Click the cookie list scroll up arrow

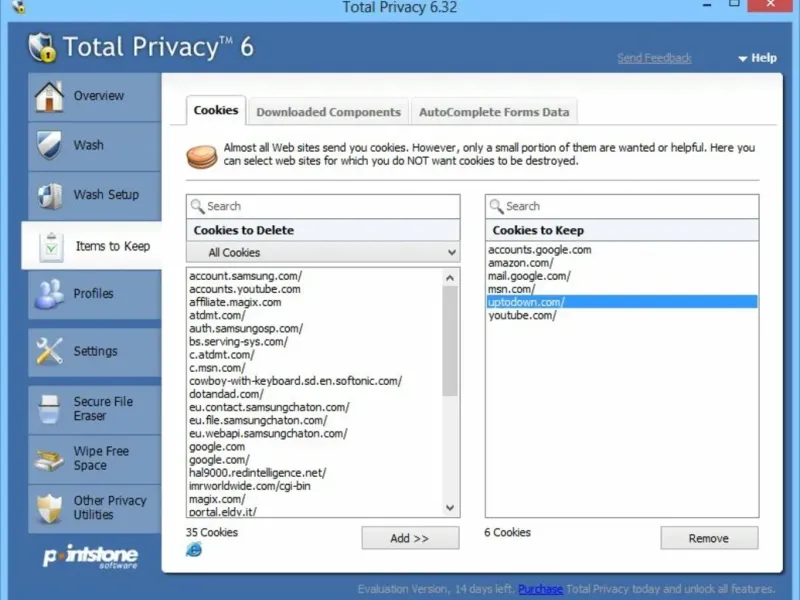pyautogui.click(x=449, y=278)
